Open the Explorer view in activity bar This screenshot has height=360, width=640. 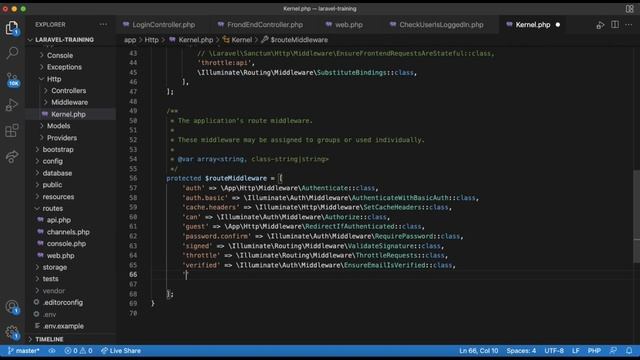[12, 28]
